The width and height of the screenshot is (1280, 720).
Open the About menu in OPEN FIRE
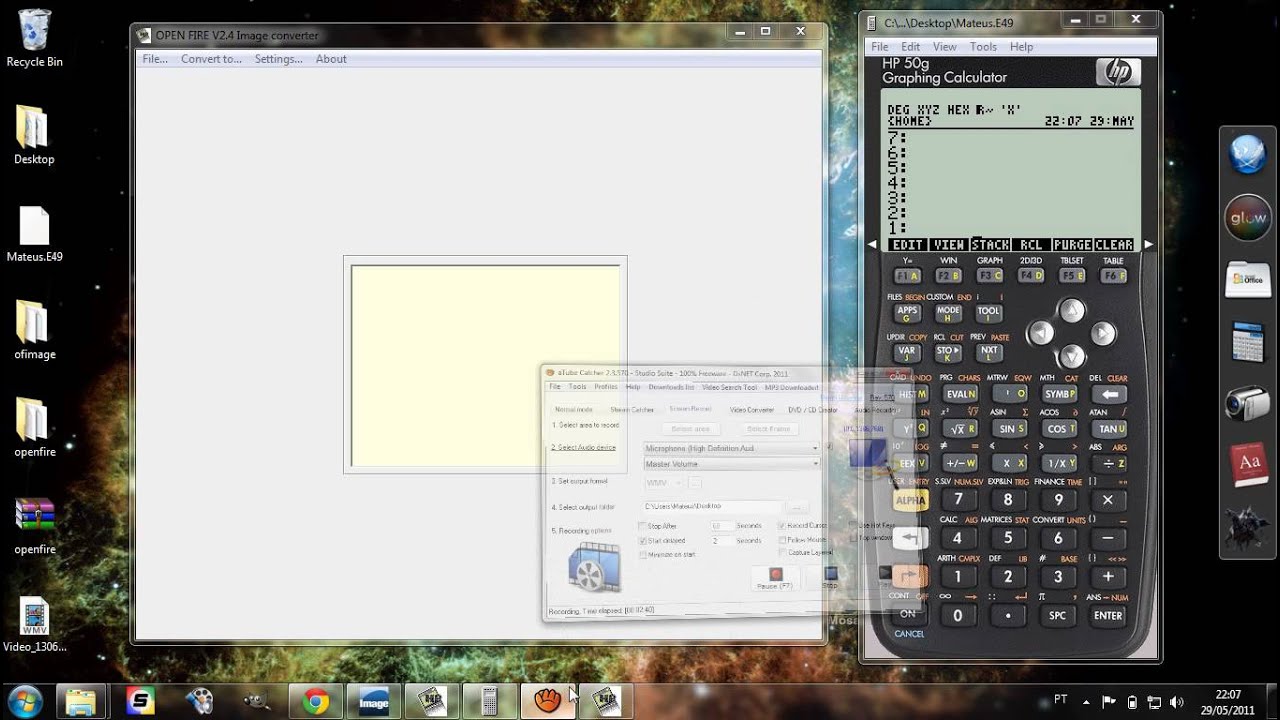[331, 59]
